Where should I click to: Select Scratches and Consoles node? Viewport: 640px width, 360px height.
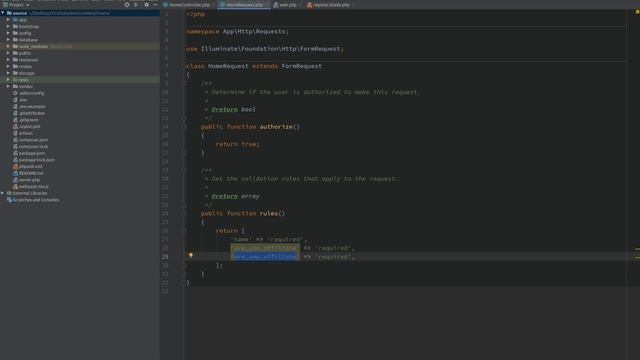point(33,200)
